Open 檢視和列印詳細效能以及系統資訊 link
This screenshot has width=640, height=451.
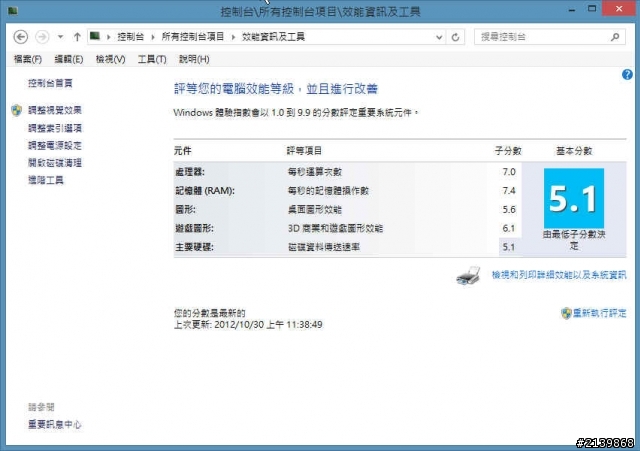click(x=559, y=275)
